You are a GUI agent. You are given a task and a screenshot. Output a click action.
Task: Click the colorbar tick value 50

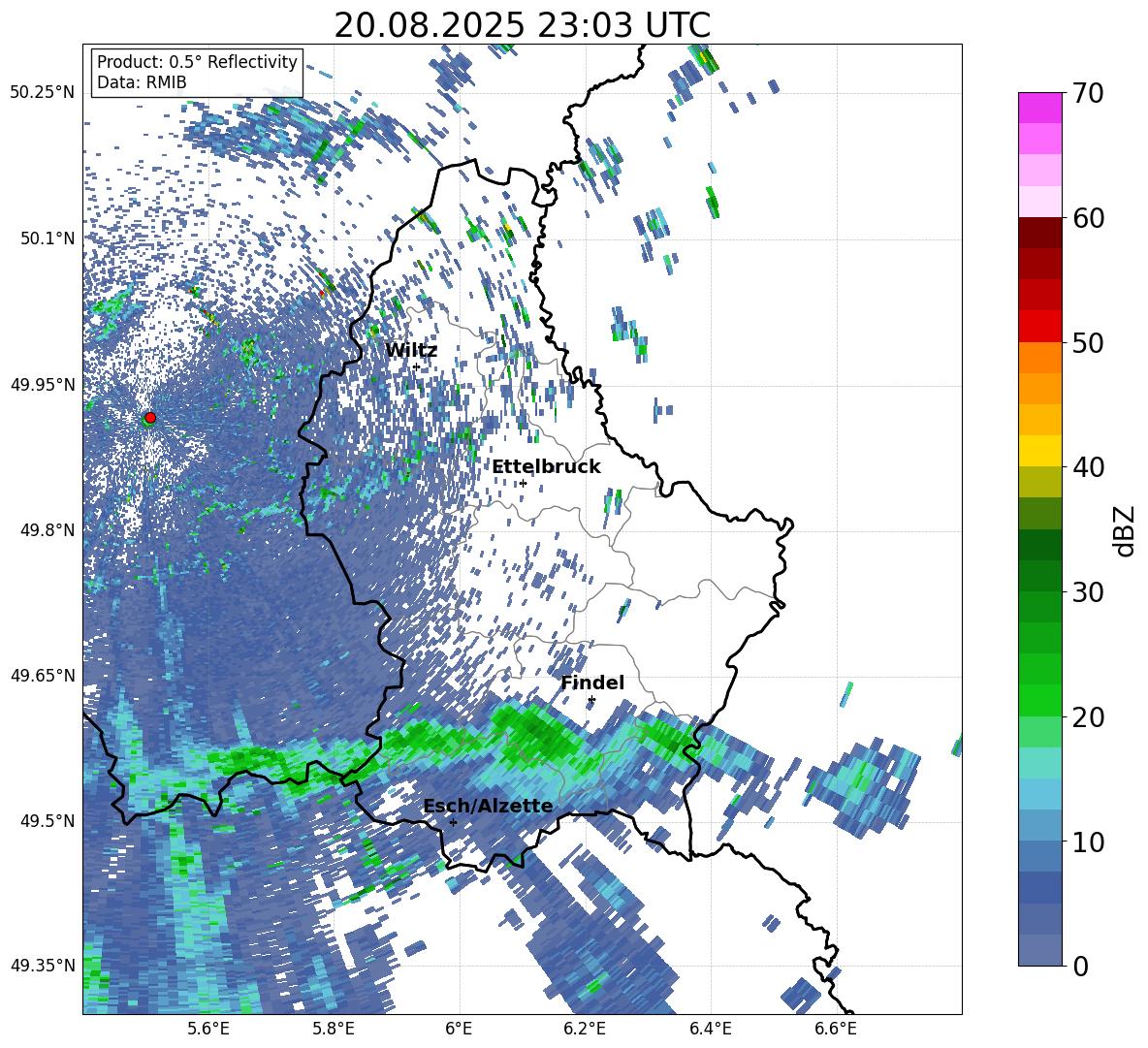1088,343
